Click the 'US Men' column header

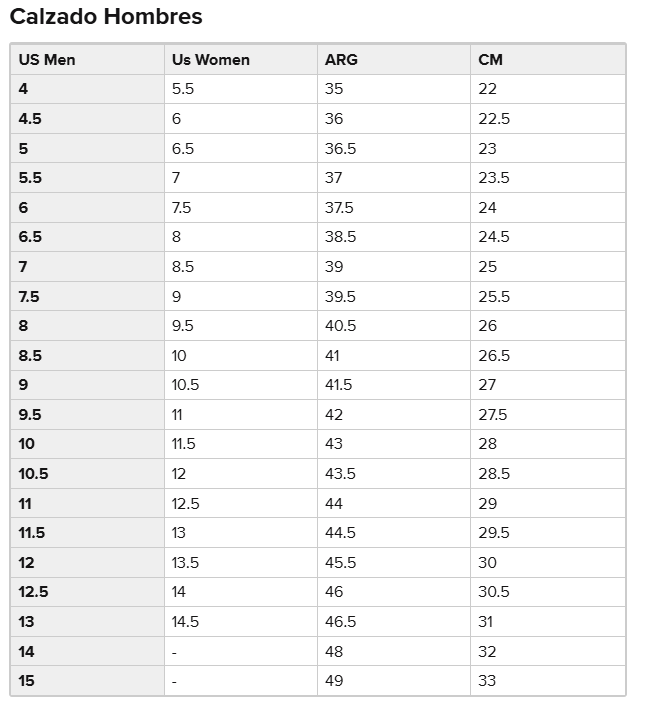point(47,60)
